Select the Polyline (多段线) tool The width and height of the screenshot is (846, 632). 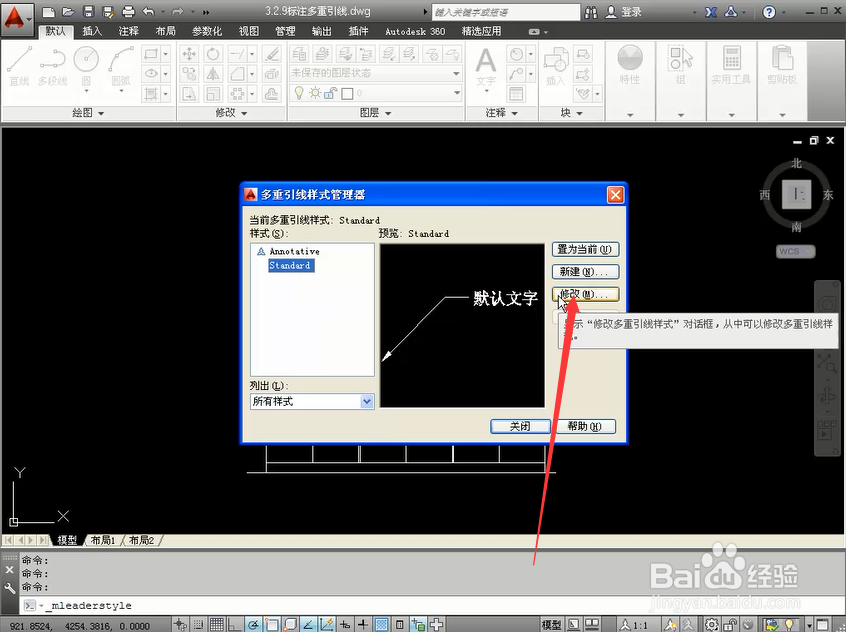[x=52, y=66]
